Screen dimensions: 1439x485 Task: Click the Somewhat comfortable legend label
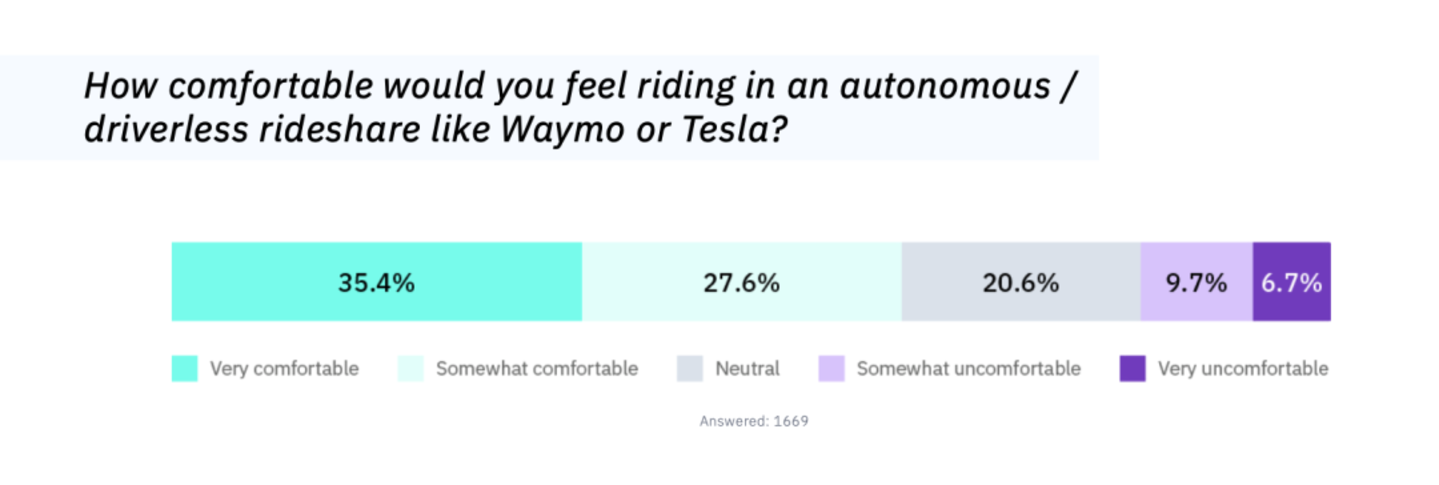click(537, 369)
